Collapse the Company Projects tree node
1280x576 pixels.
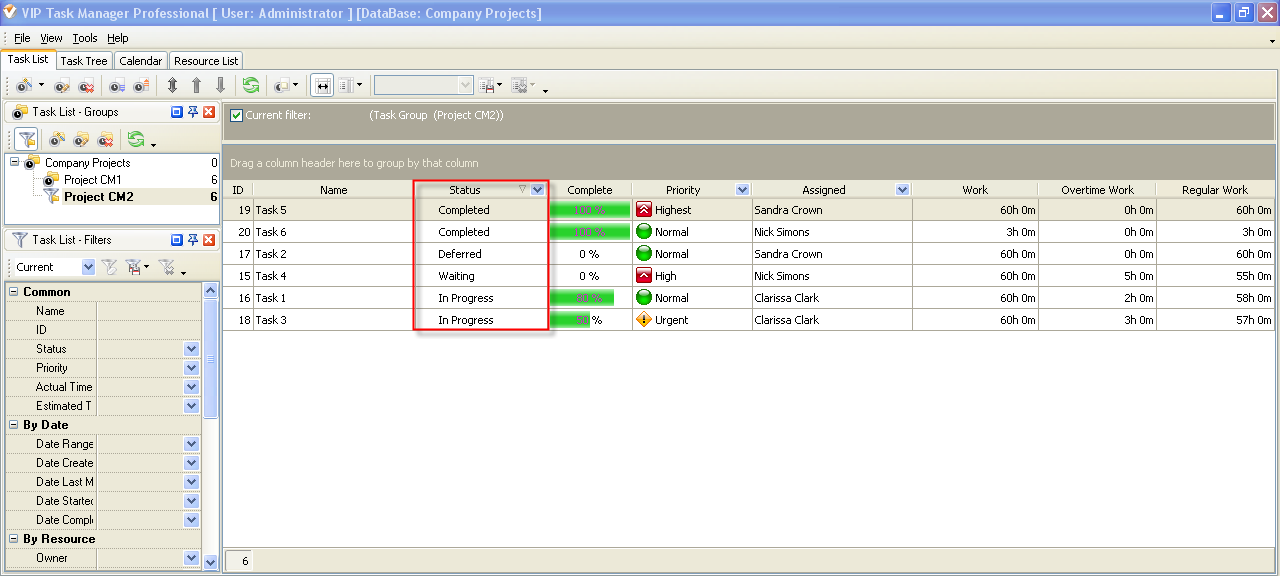coord(14,163)
